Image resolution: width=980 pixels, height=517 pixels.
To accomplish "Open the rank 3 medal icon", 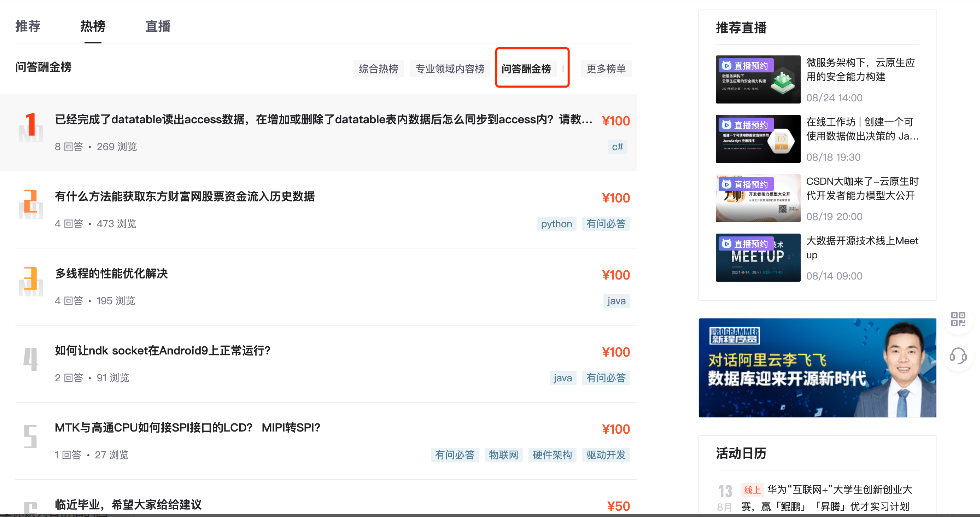I will point(31,281).
